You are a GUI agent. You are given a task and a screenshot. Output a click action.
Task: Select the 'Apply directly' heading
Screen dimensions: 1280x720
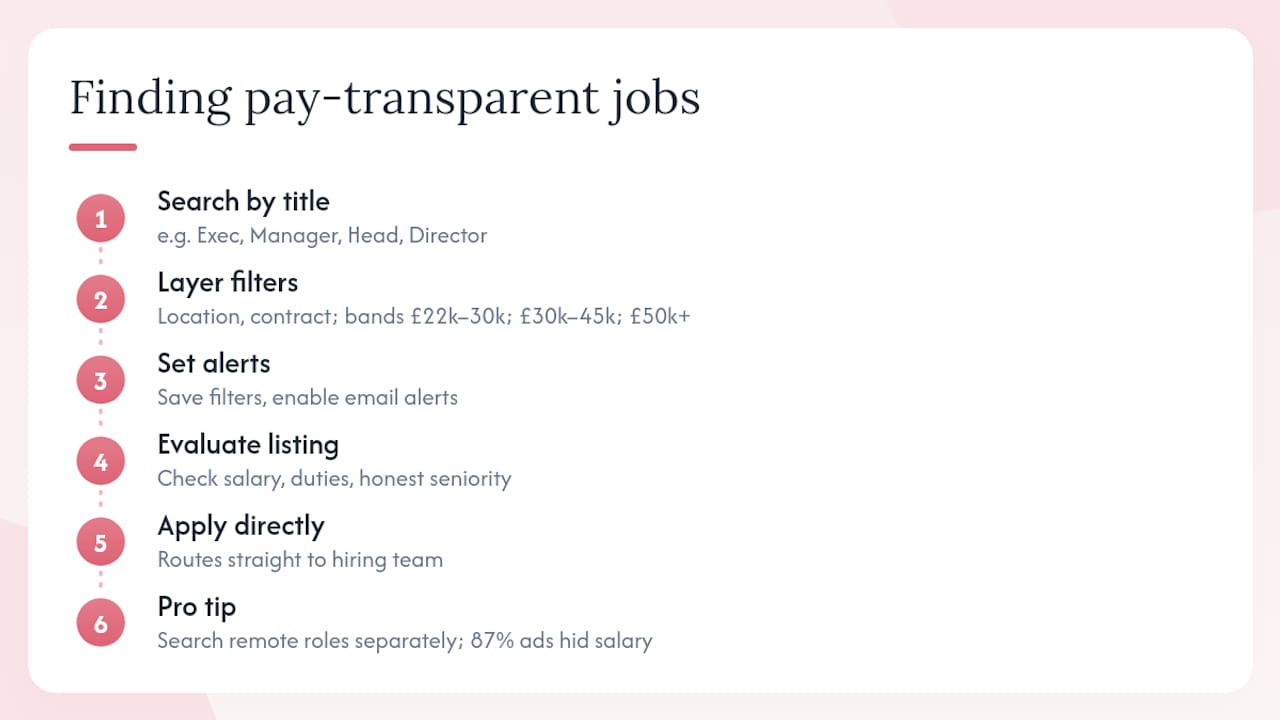(x=241, y=526)
